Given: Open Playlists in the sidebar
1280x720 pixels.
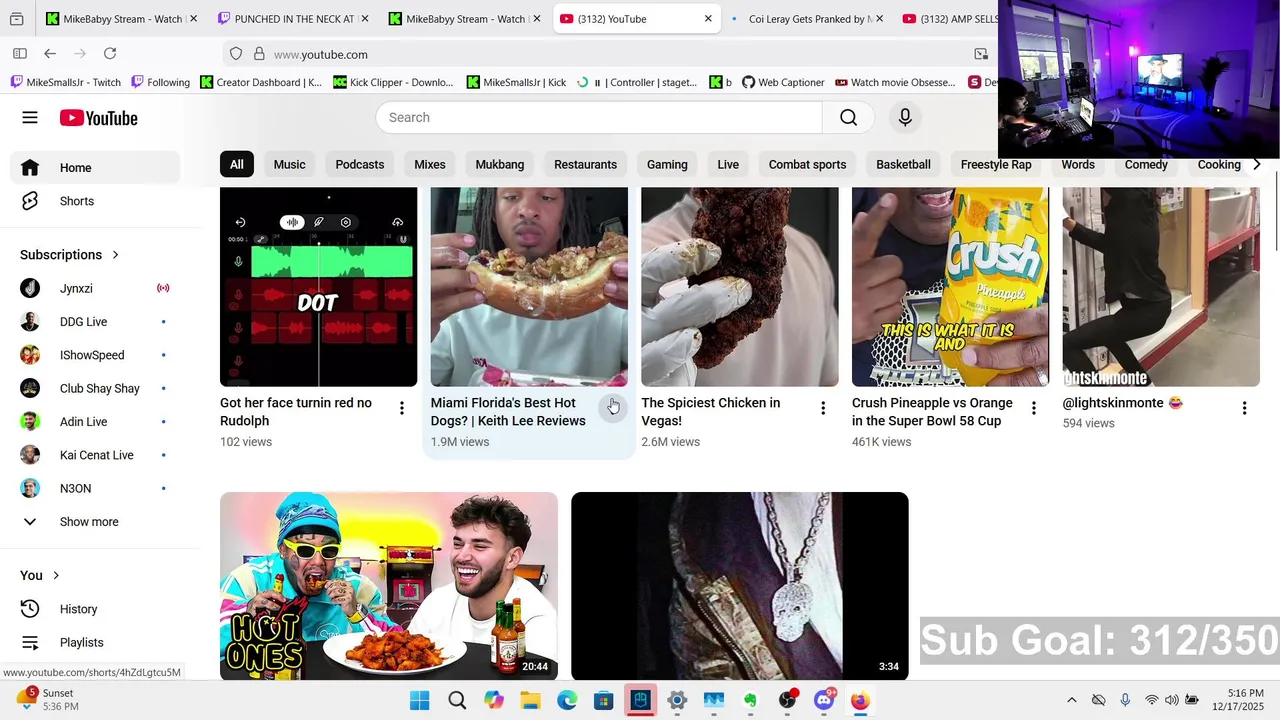Looking at the screenshot, I should (95, 642).
